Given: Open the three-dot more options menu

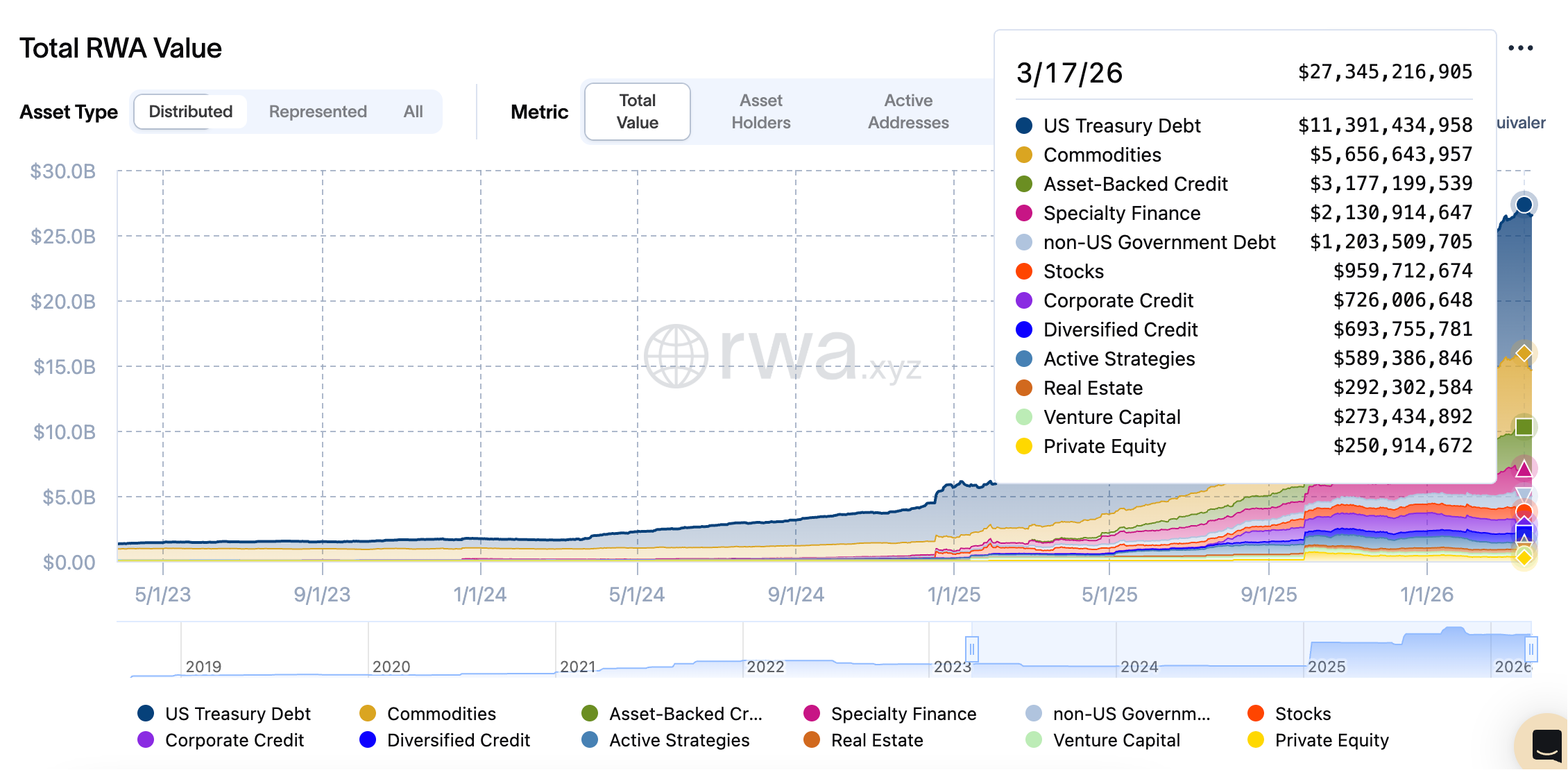Looking at the screenshot, I should tap(1520, 49).
